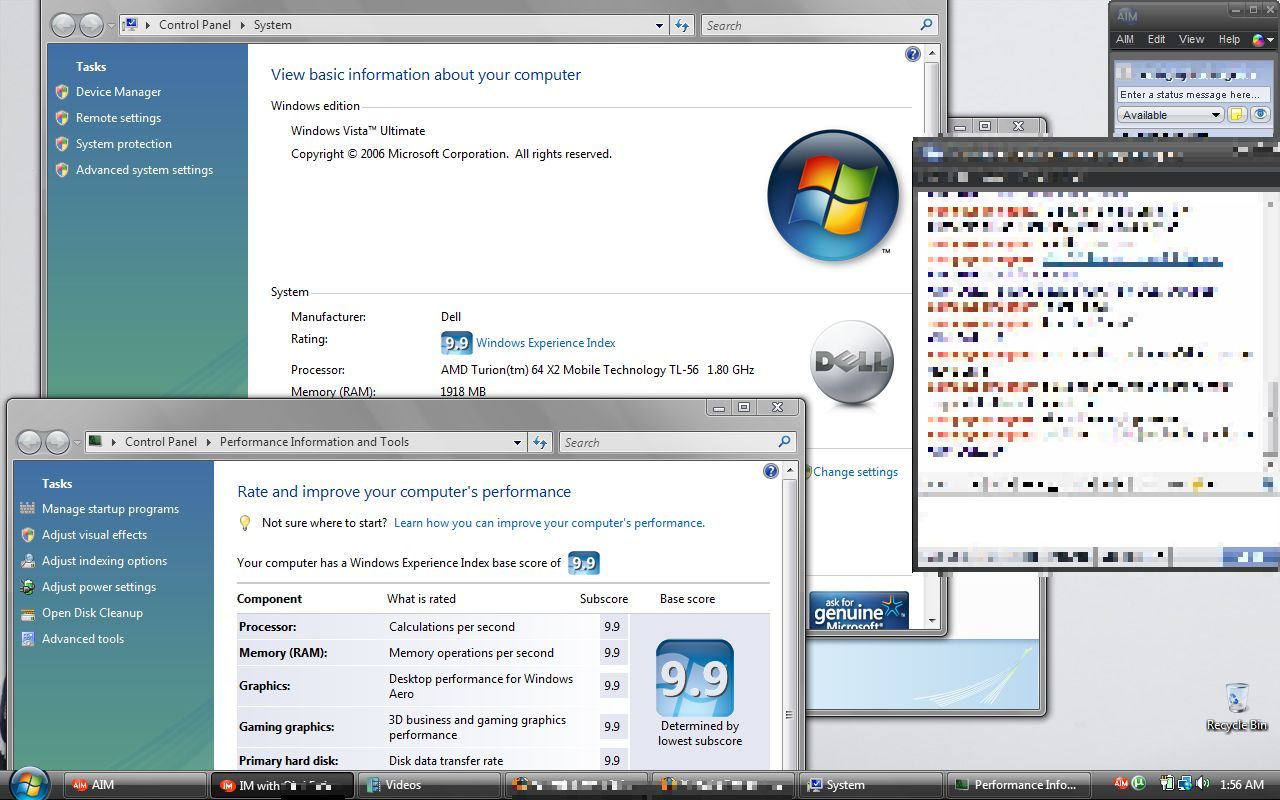Open AIM color theme picker

click(x=1263, y=40)
